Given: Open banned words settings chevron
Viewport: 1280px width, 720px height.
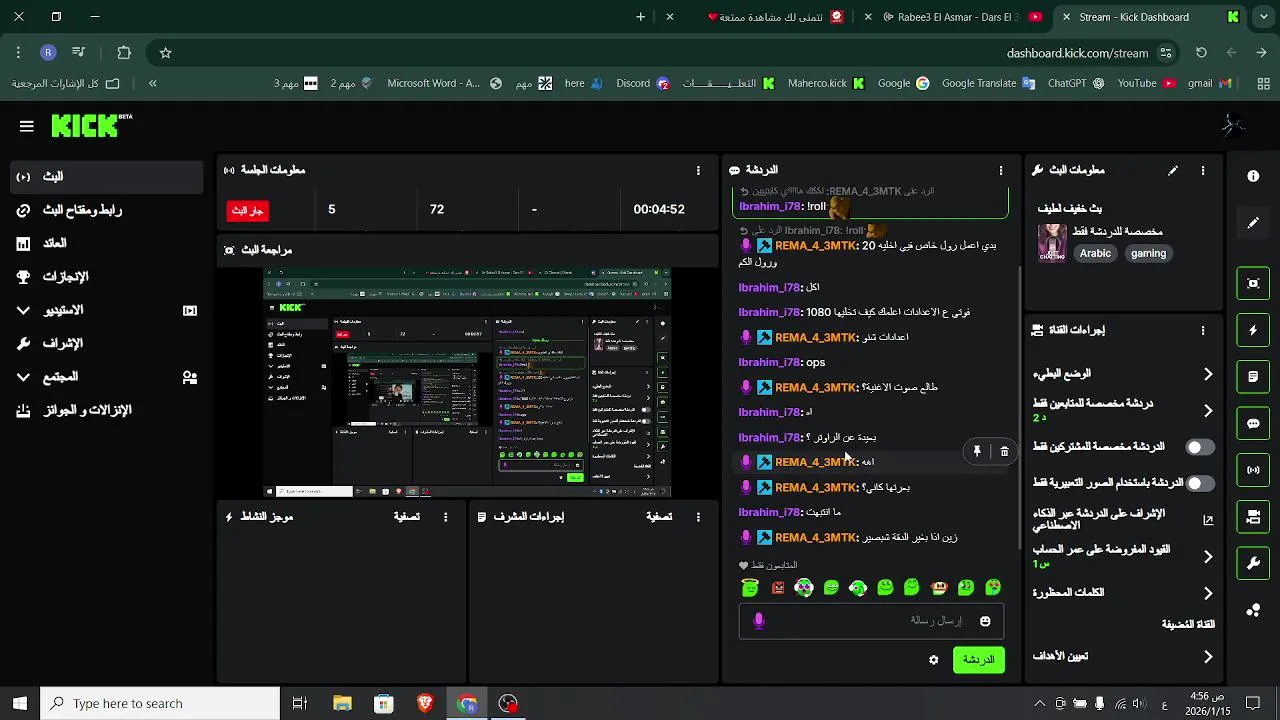Looking at the screenshot, I should click(1208, 593).
